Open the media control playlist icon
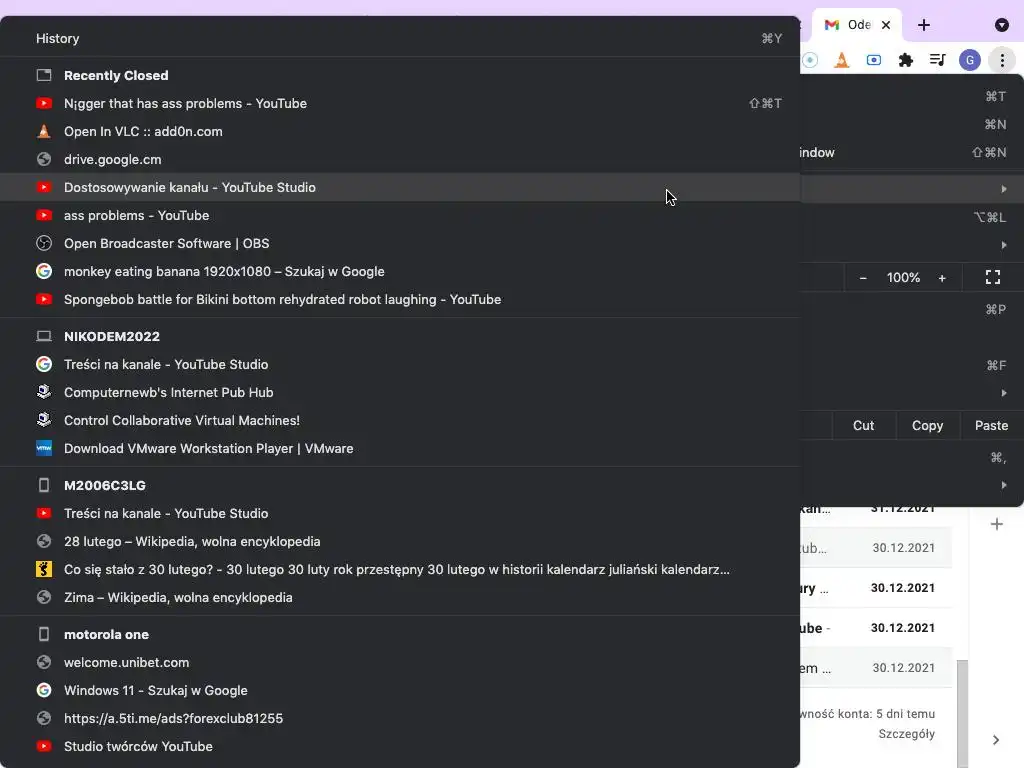Viewport: 1024px width, 768px height. (937, 60)
